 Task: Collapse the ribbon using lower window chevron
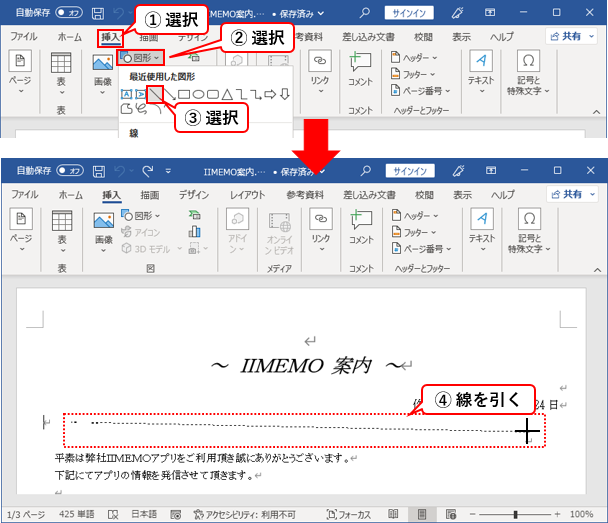pos(597,269)
